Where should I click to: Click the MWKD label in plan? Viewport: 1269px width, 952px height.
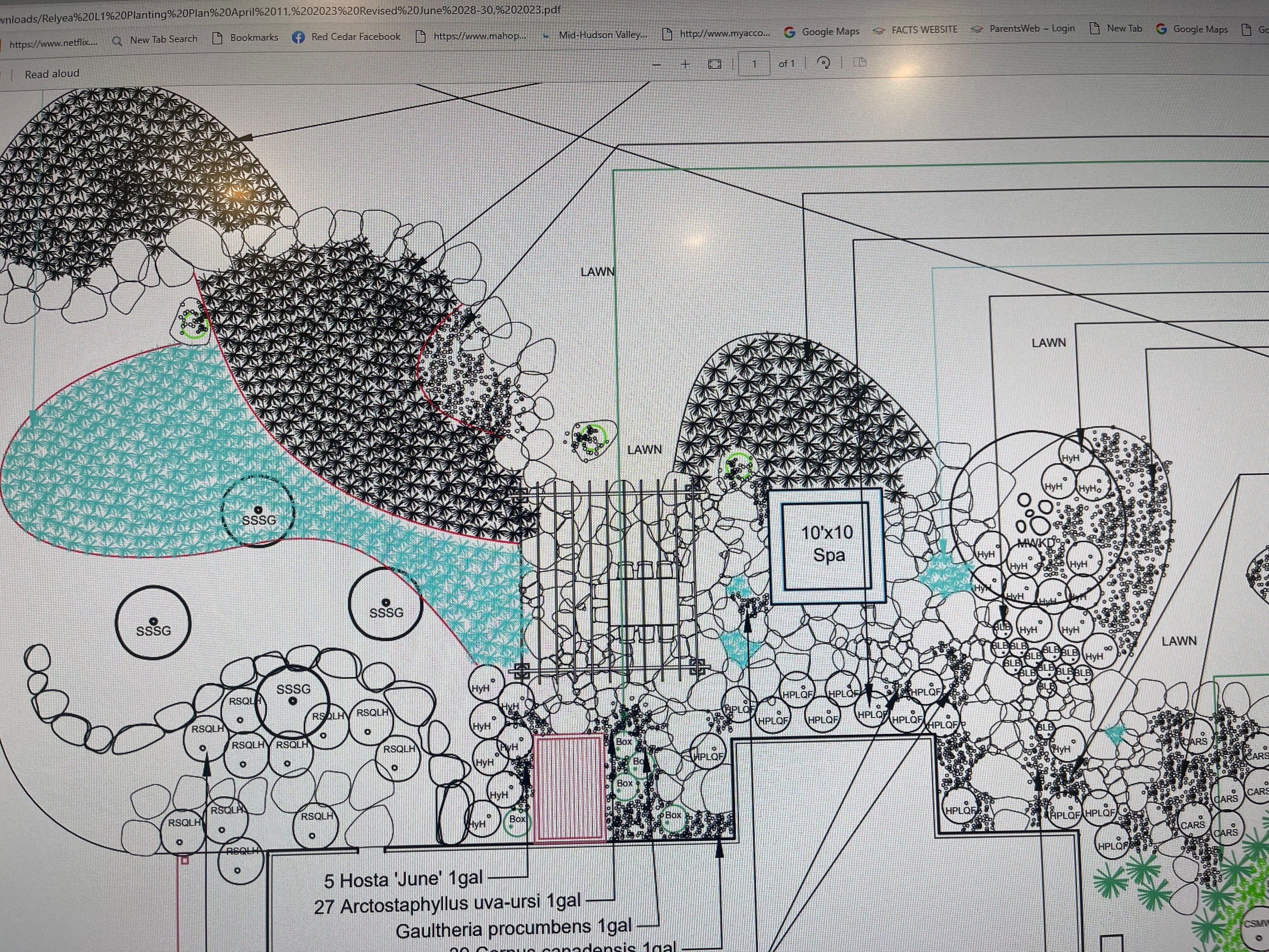1036,543
